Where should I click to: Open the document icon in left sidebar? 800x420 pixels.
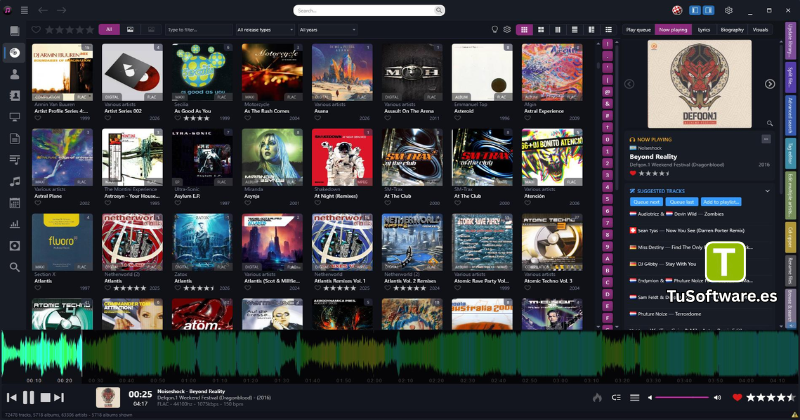pyautogui.click(x=14, y=138)
